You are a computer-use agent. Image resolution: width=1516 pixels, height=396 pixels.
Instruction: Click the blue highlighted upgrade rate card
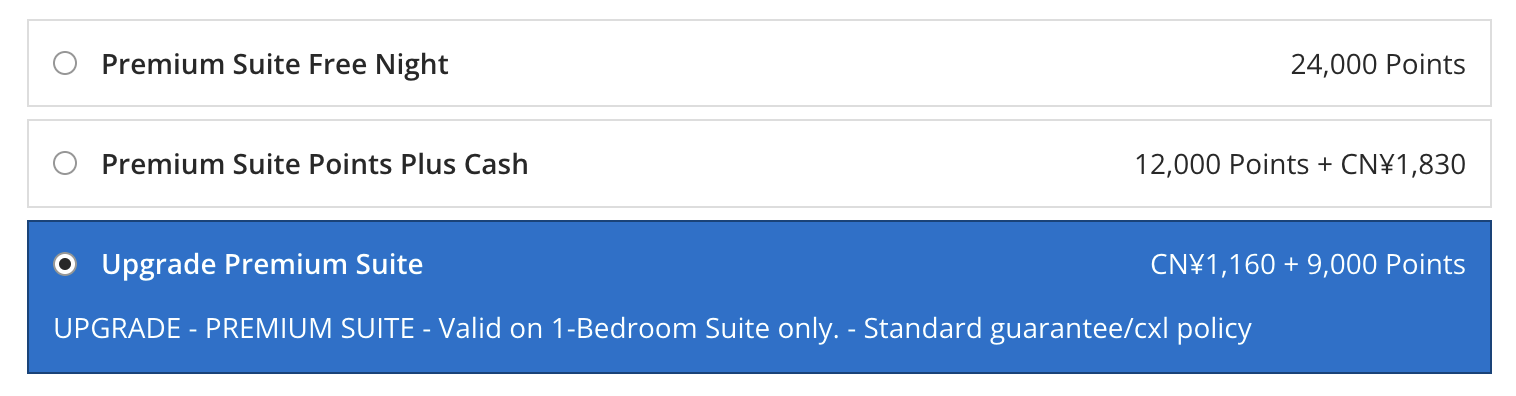pos(759,297)
